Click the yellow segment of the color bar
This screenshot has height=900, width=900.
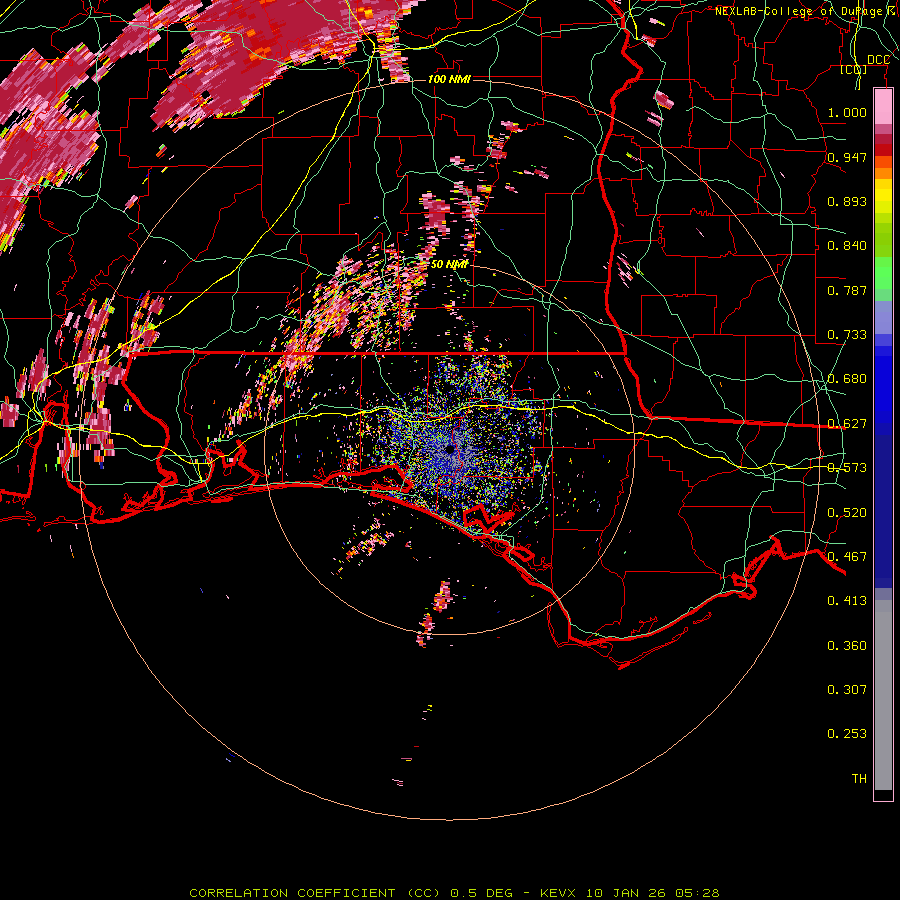883,197
